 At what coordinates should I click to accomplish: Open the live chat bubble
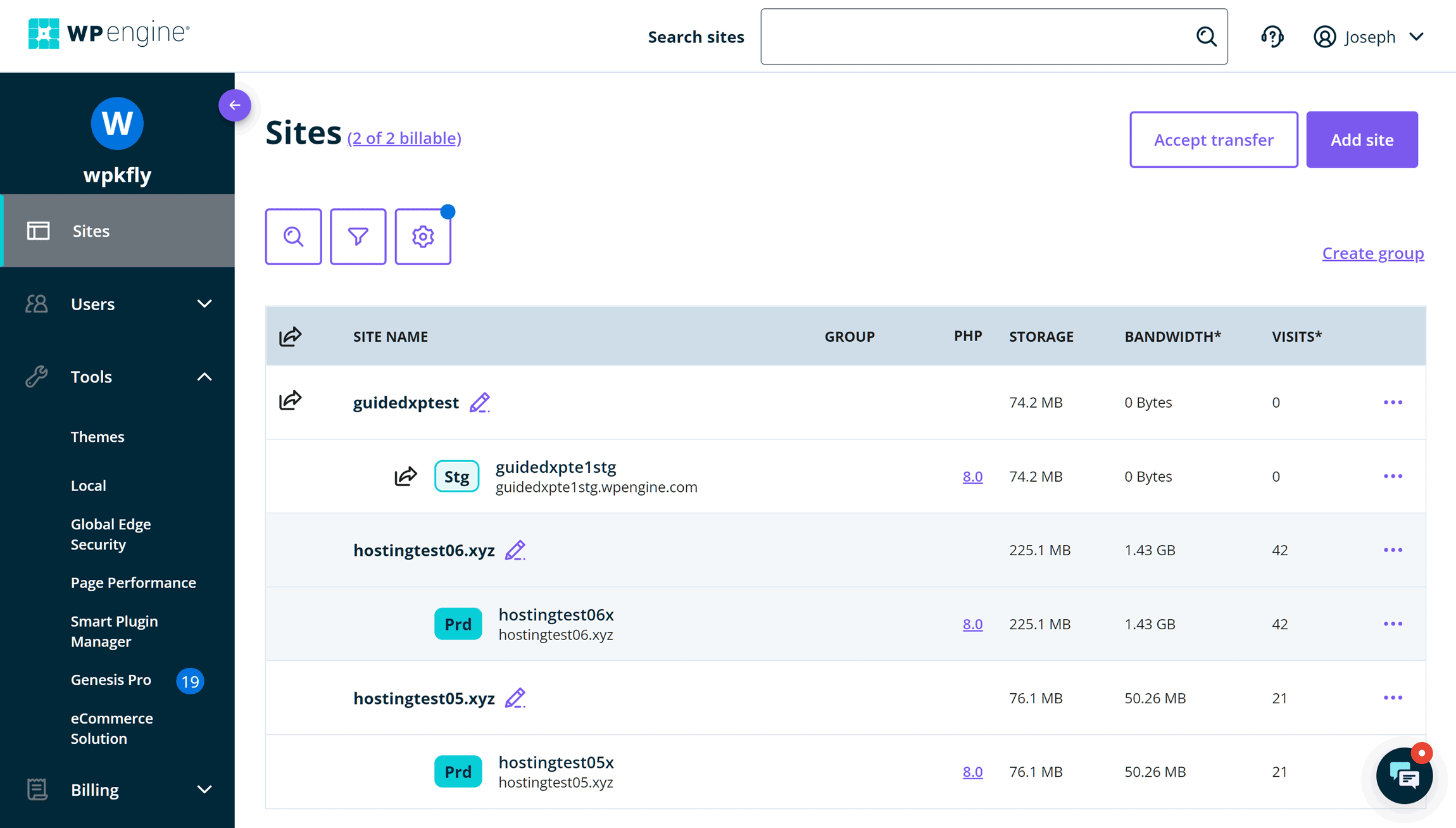tap(1404, 775)
